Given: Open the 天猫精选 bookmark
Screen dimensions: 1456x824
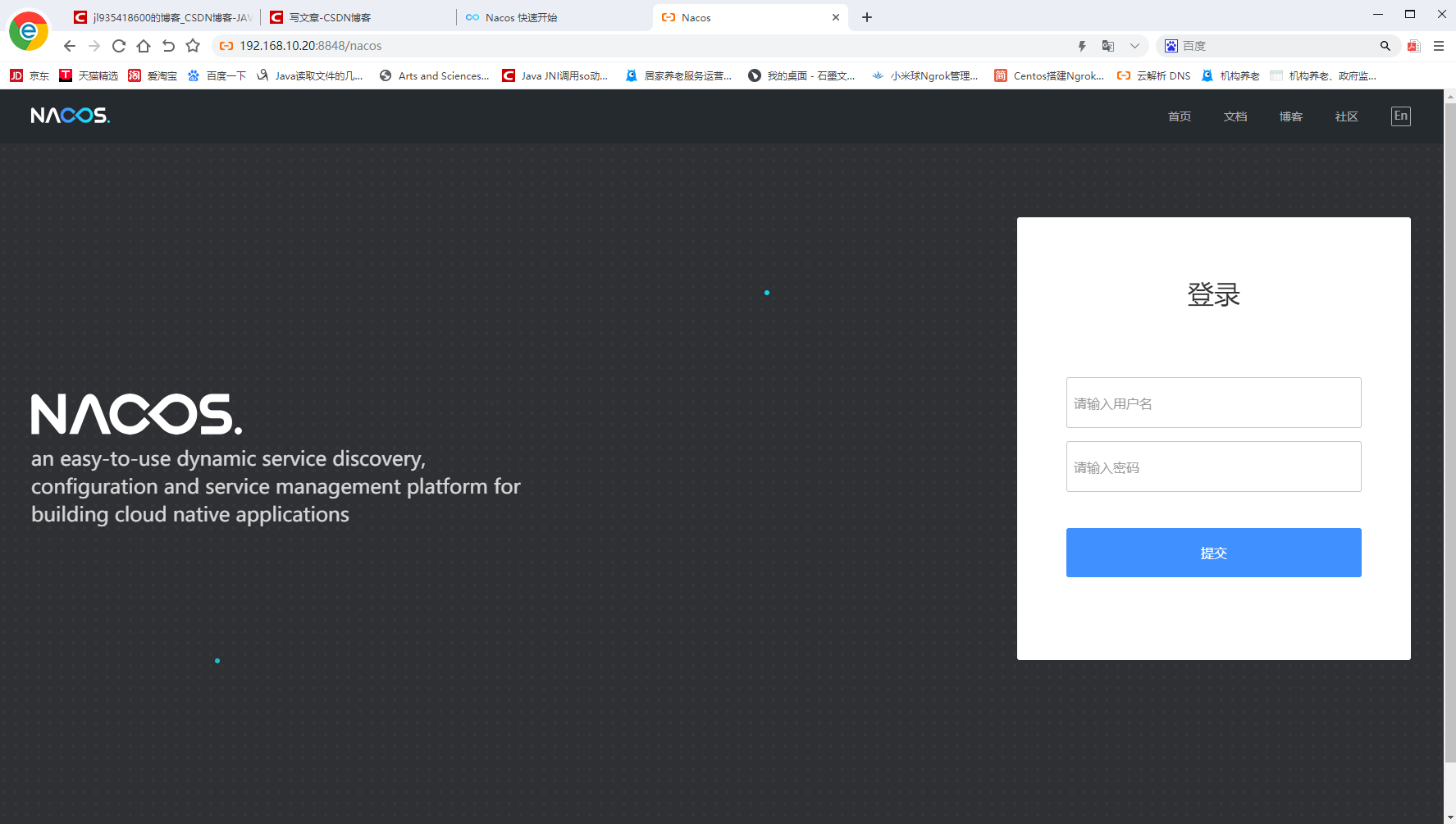Looking at the screenshot, I should [89, 75].
